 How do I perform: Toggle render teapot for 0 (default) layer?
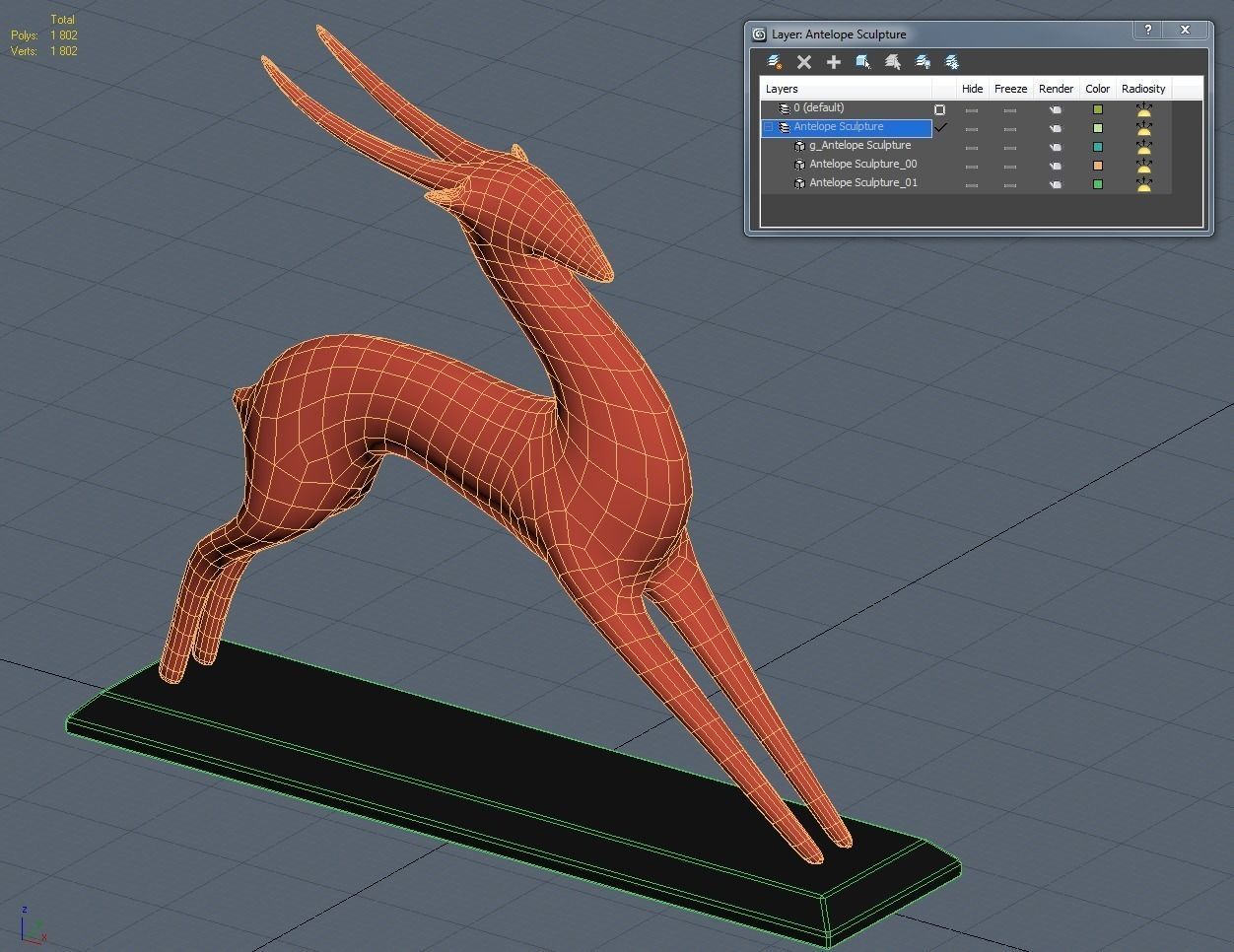[x=1056, y=109]
